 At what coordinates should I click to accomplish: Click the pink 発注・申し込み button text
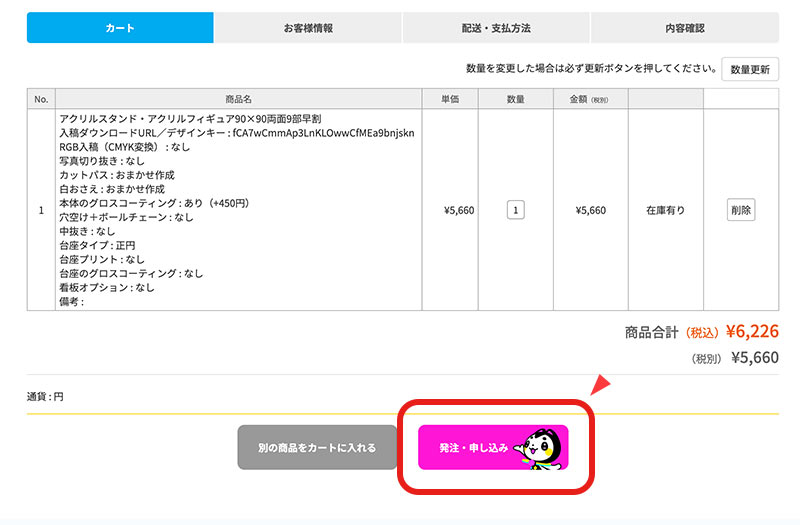click(473, 447)
